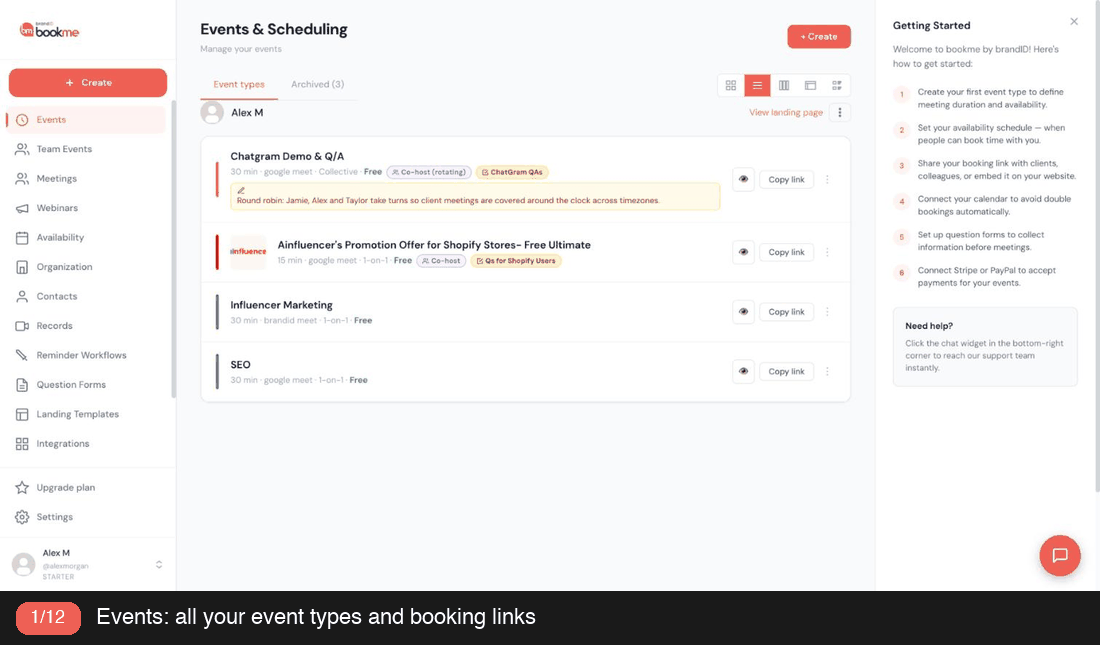The height and width of the screenshot is (645, 1100).
Task: Click Alex M avatar above event list
Action: [x=212, y=112]
